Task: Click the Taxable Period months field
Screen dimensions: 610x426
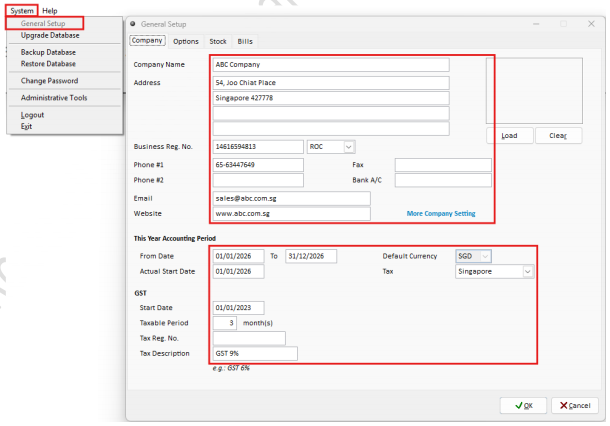Action: click(x=225, y=323)
